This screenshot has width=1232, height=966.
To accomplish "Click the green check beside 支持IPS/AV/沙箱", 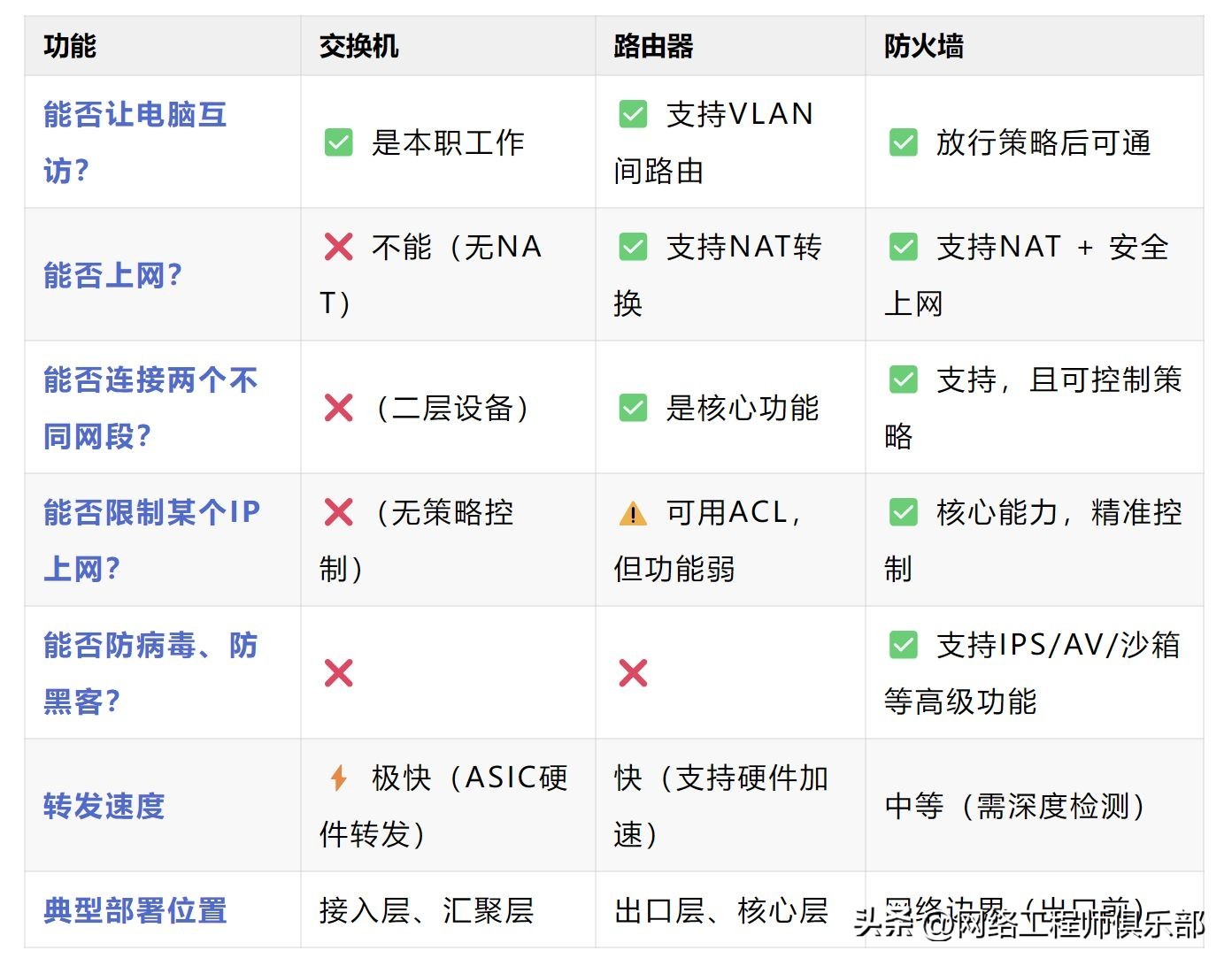I will (904, 645).
